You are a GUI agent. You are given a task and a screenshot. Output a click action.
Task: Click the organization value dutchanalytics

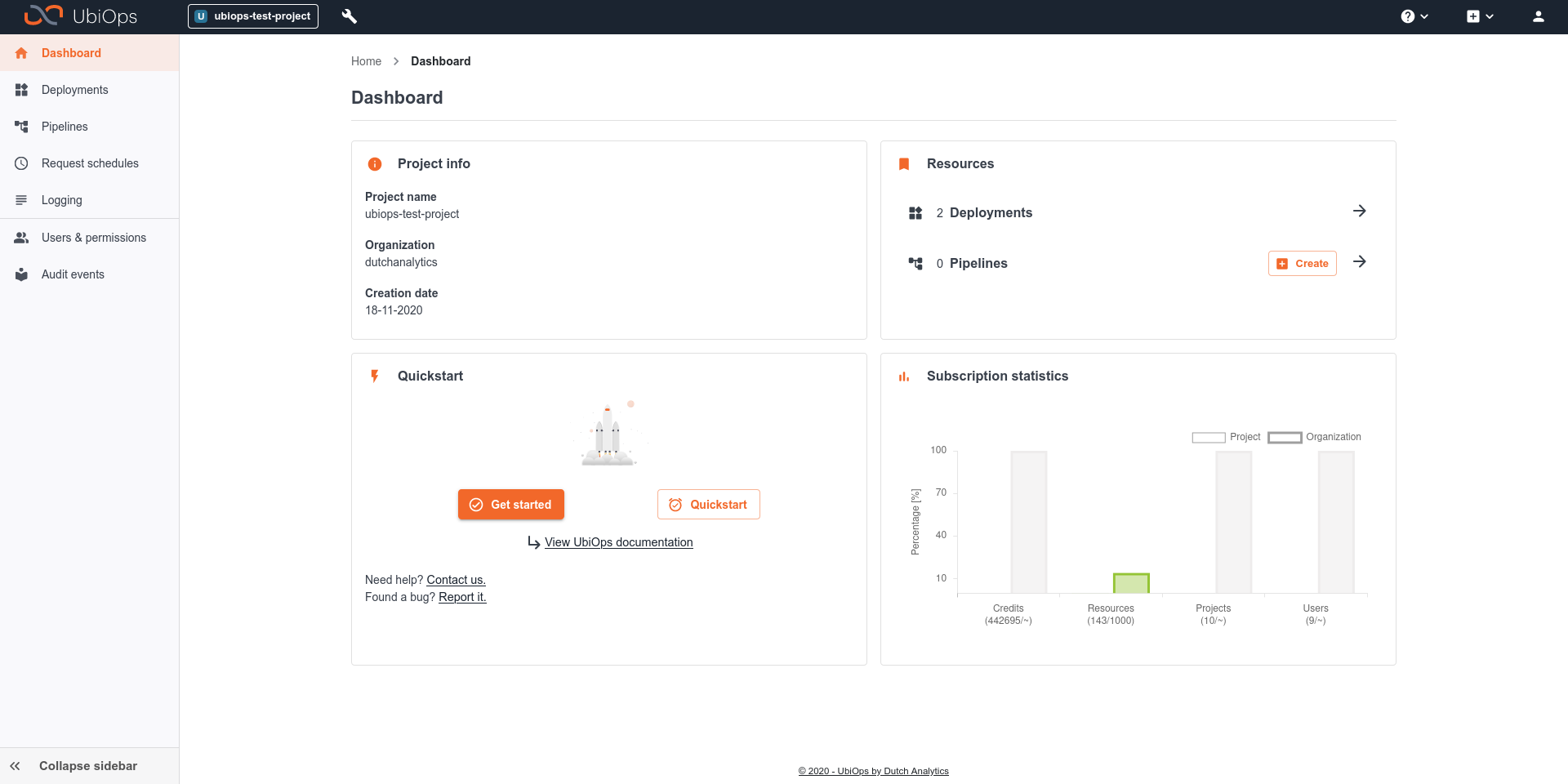point(401,262)
